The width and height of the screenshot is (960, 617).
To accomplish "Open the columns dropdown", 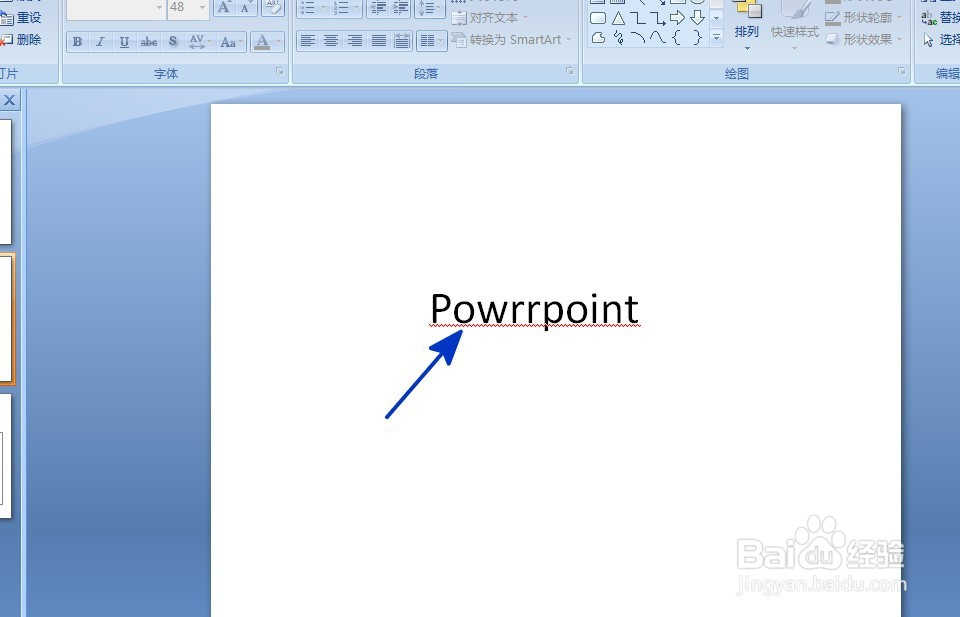I will click(432, 41).
